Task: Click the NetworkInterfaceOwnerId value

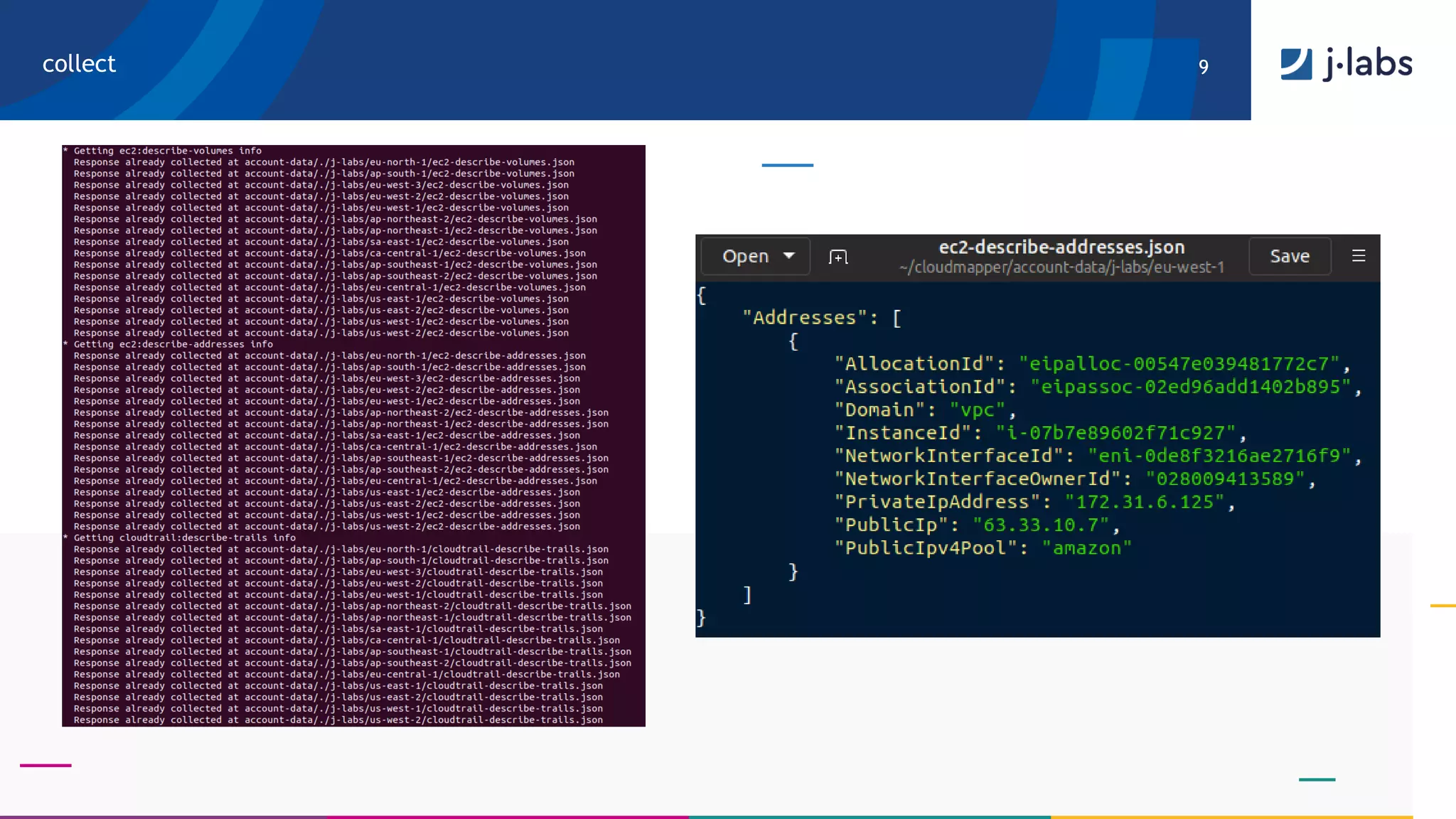Action: [1225, 479]
